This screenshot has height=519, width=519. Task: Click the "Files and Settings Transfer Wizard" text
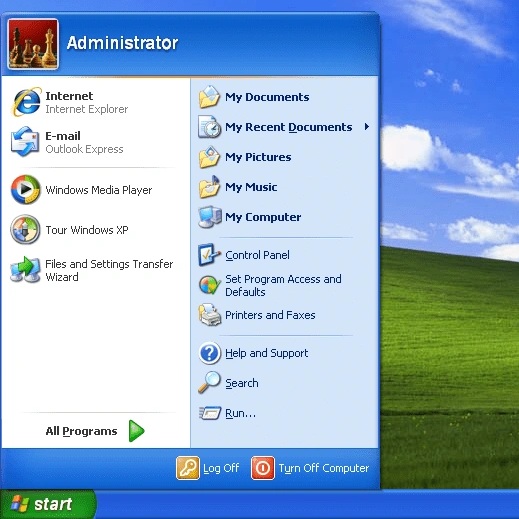[109, 270]
